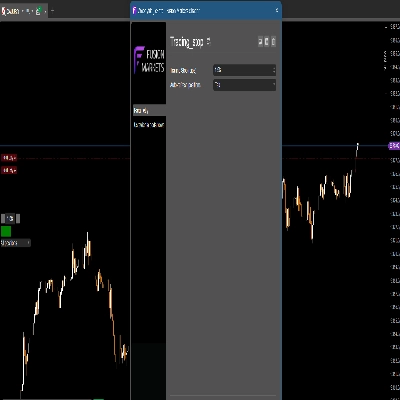Click the info icon beside Trailing_stop title

[208, 41]
